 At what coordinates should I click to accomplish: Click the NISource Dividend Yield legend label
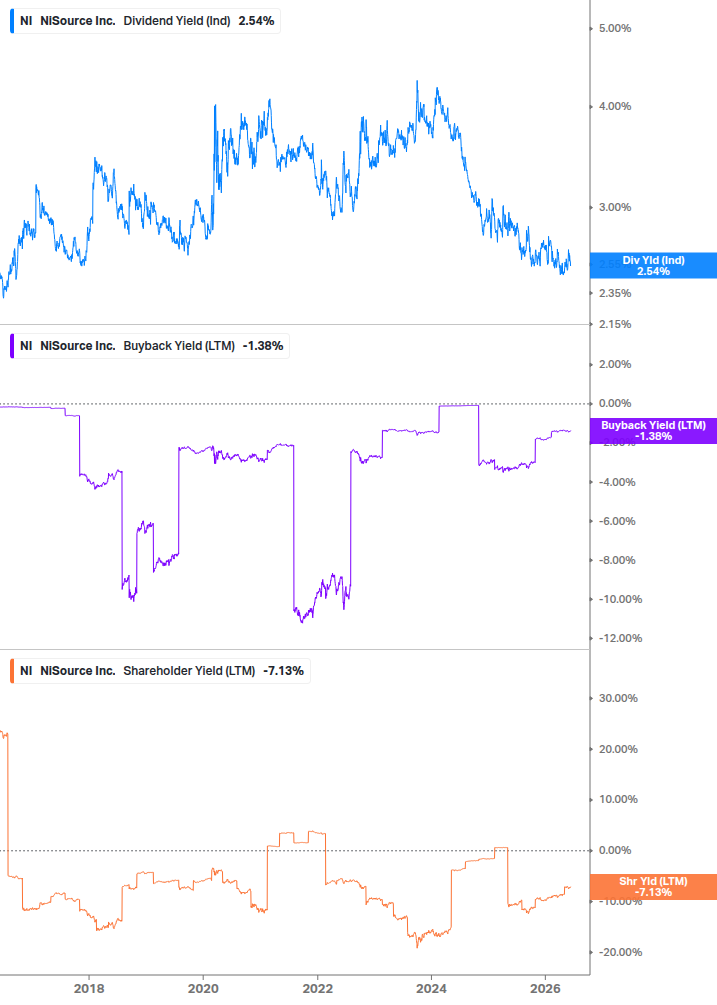145,21
